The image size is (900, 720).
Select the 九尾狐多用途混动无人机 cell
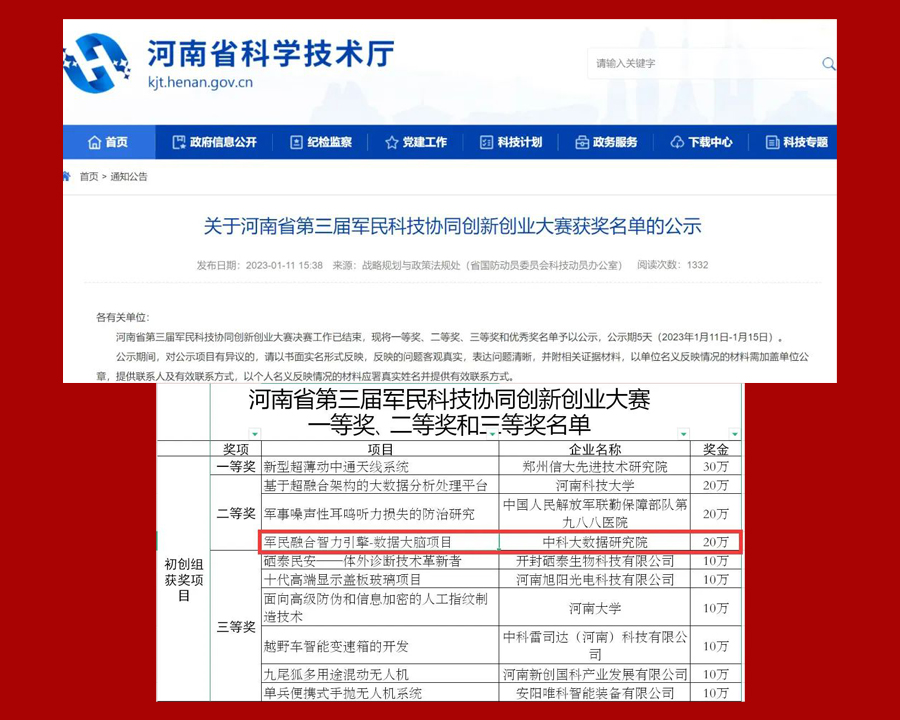pyautogui.click(x=380, y=674)
